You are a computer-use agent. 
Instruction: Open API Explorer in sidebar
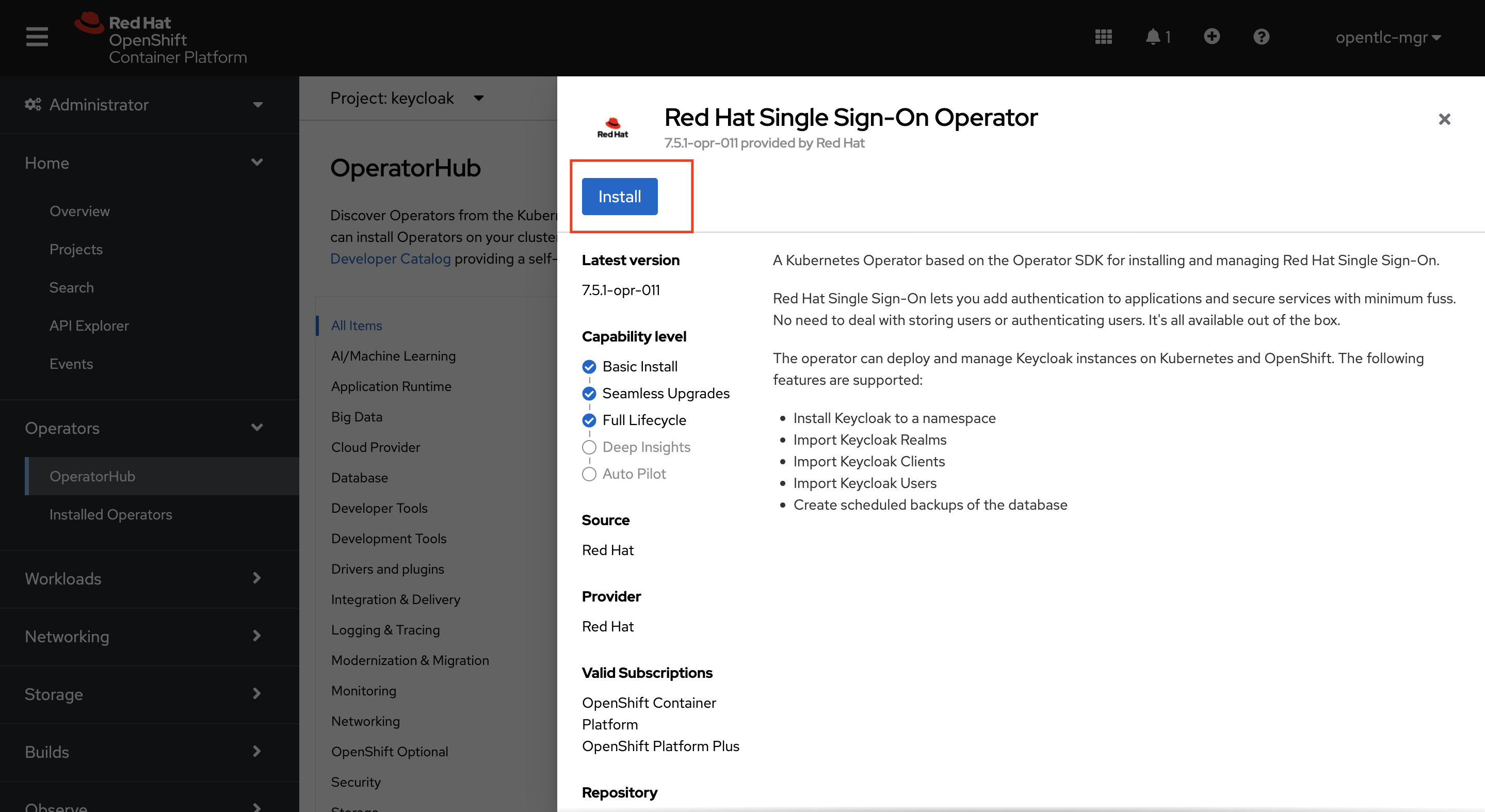[89, 326]
